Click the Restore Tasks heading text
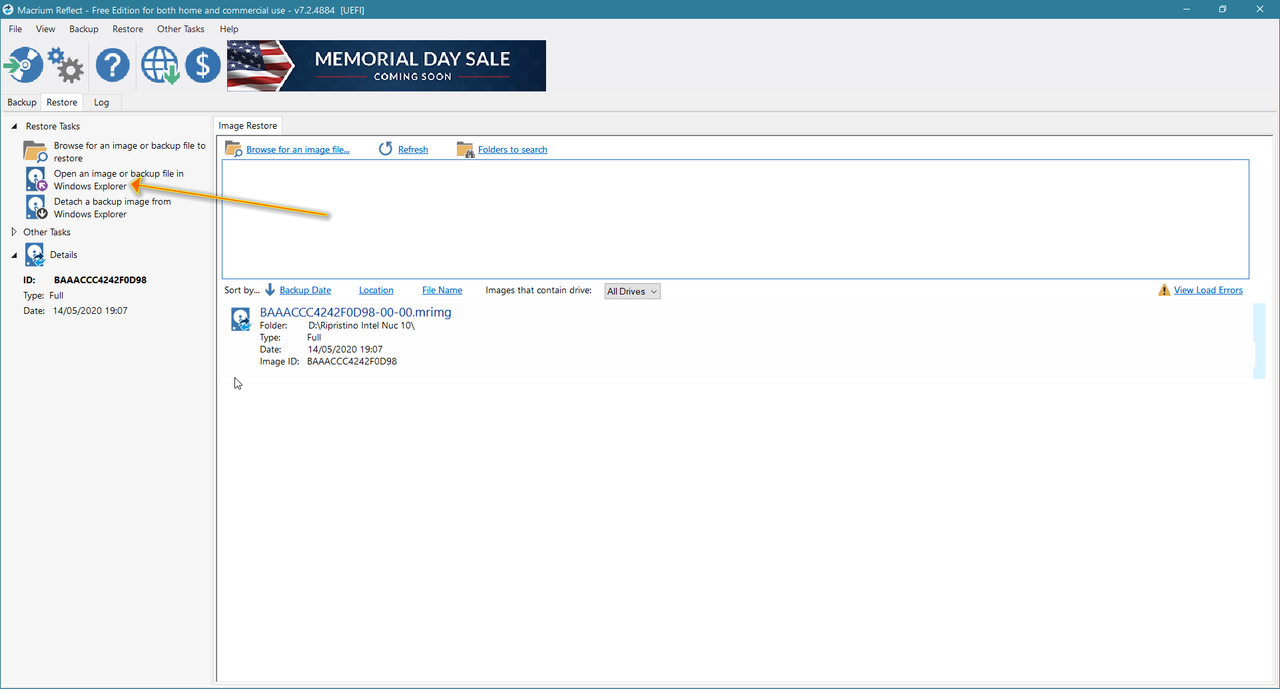 [53, 126]
